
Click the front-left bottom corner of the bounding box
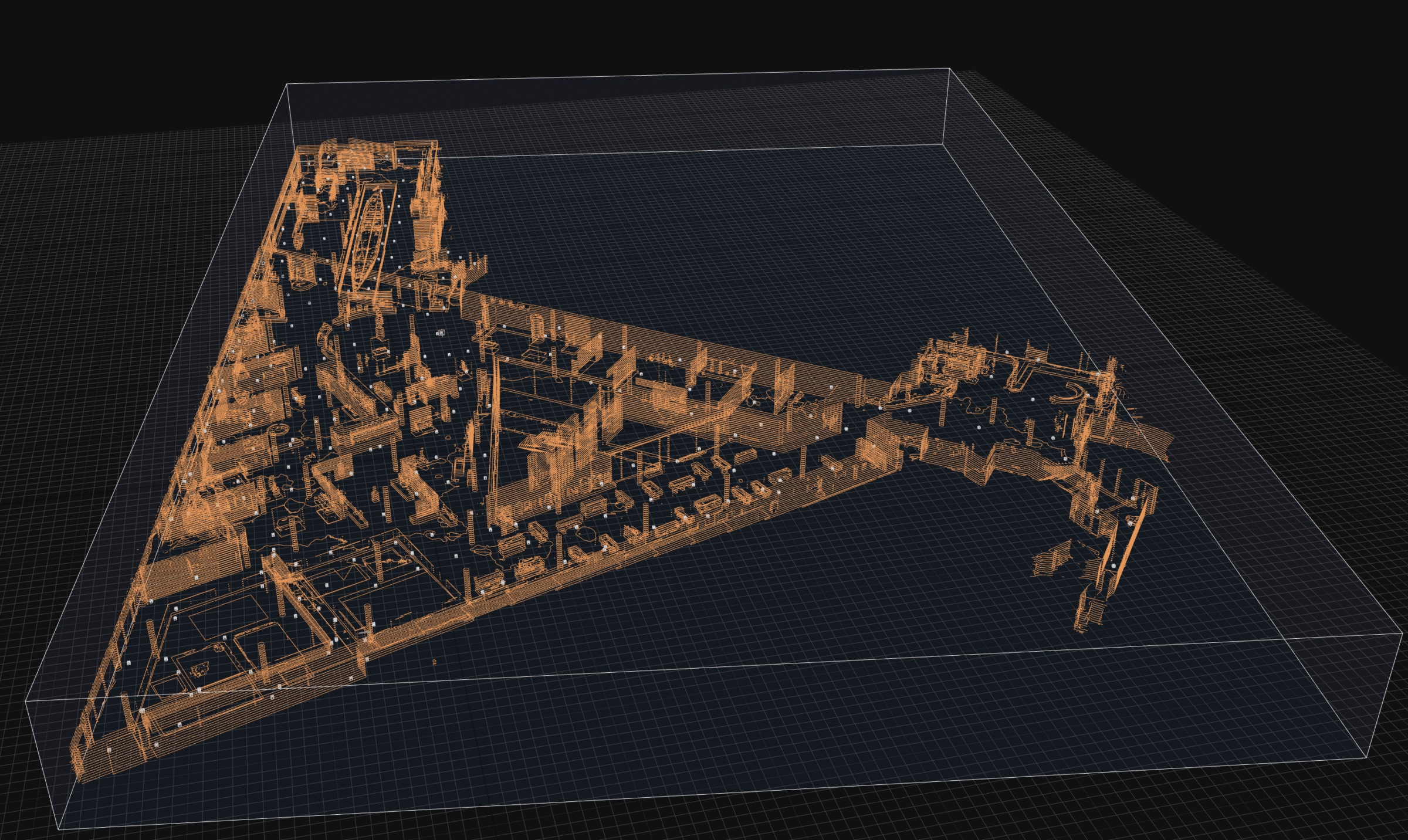tap(59, 829)
